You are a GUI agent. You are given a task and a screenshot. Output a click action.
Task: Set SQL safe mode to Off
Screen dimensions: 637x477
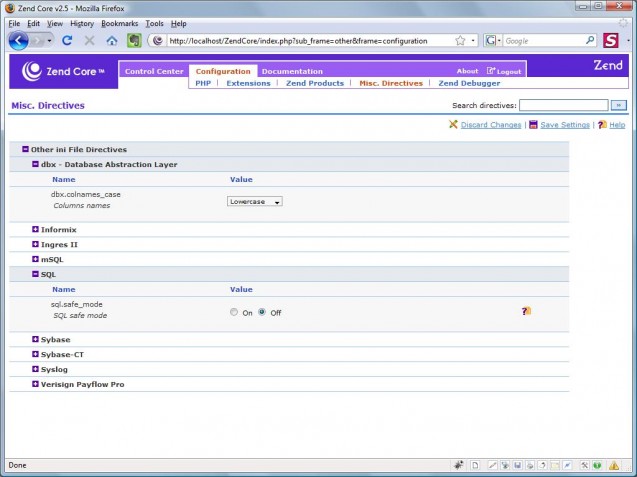tap(262, 312)
